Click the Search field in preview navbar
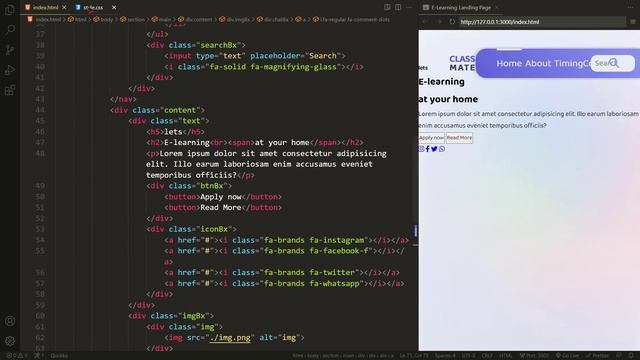 point(612,63)
